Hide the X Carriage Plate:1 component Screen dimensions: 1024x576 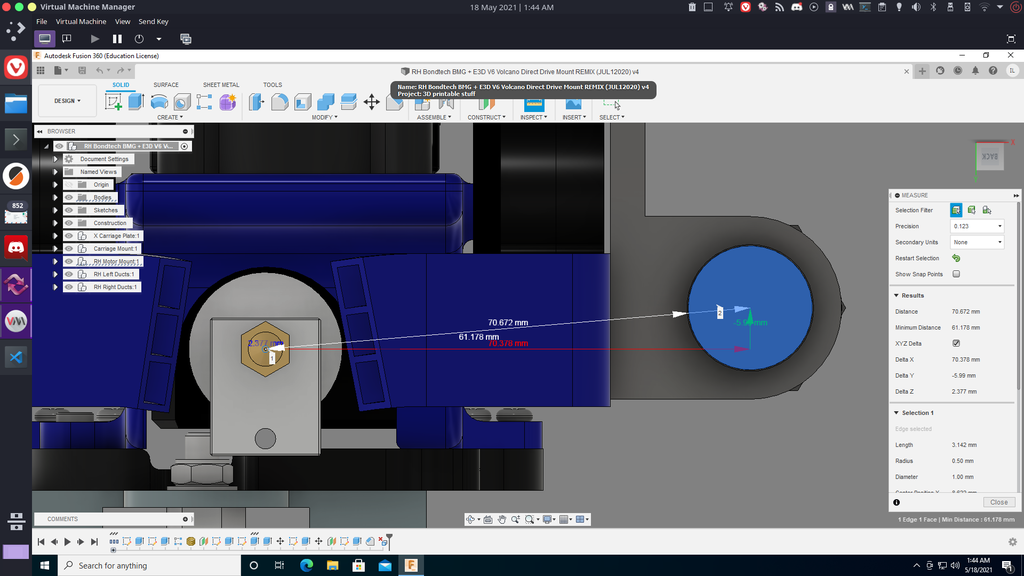tap(69, 236)
